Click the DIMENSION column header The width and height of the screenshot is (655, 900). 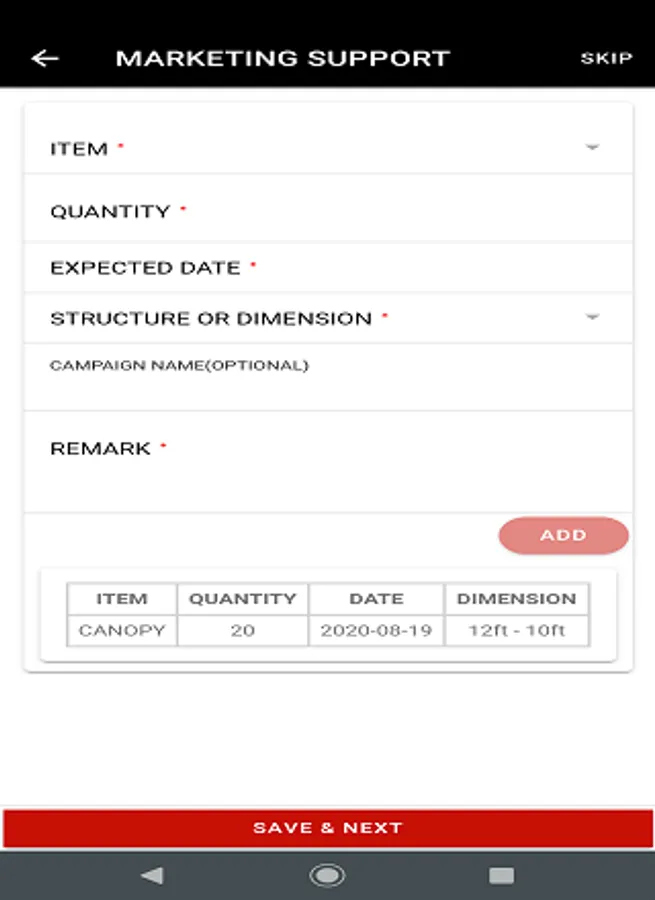click(516, 599)
